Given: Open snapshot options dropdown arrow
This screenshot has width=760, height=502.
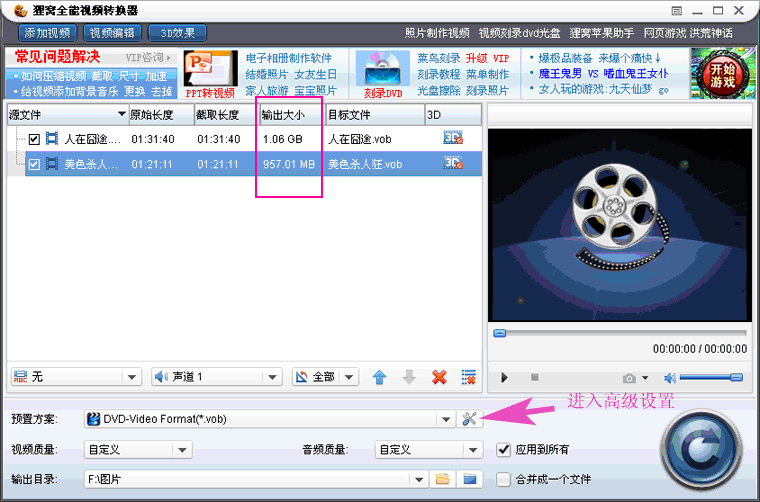Looking at the screenshot, I should point(645,378).
